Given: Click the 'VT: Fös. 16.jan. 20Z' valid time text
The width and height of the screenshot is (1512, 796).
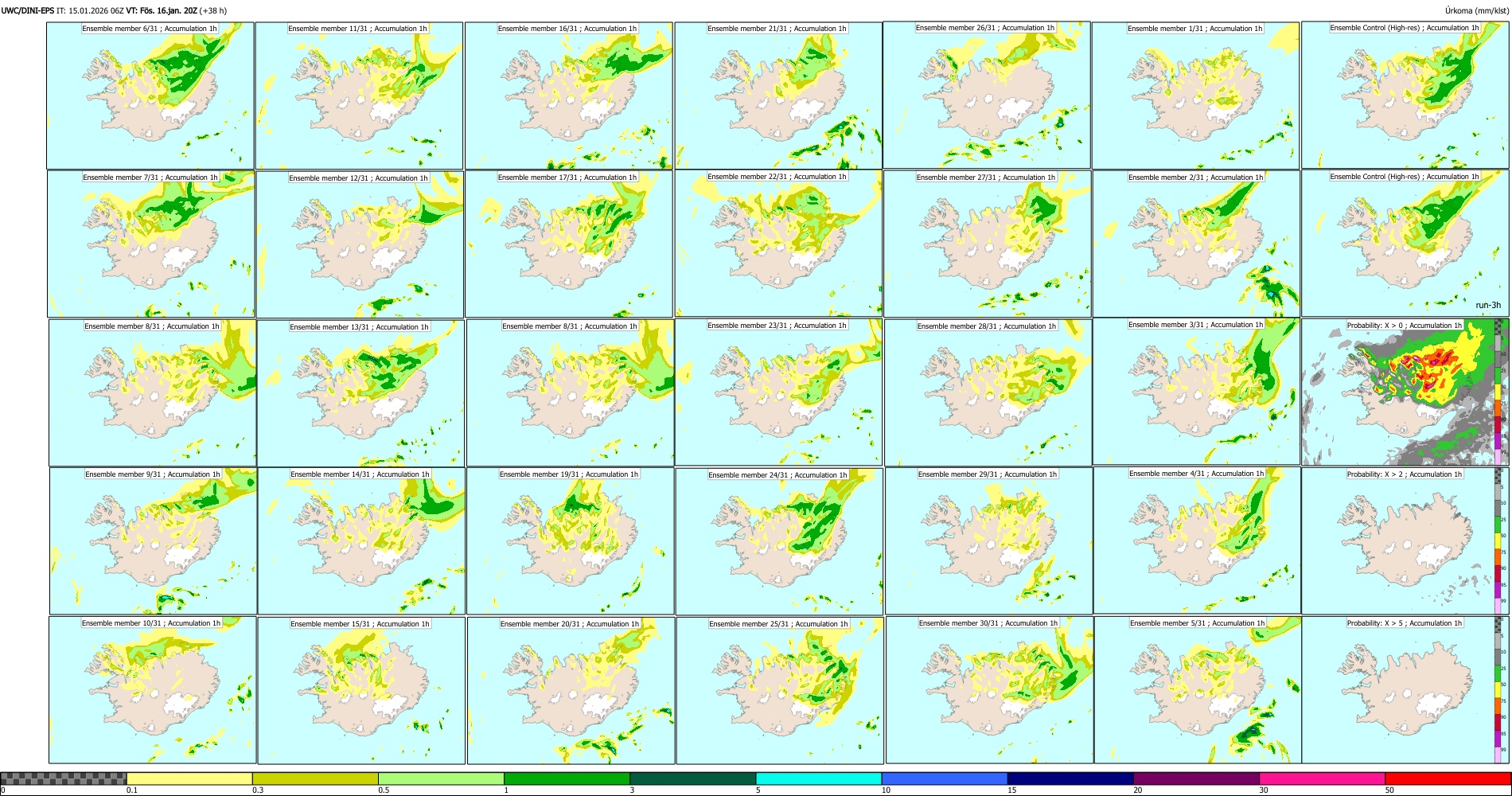Looking at the screenshot, I should (162, 10).
